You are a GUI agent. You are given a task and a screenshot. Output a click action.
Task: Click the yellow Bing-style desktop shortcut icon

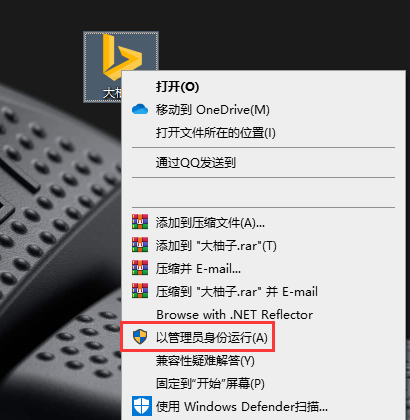point(121,57)
